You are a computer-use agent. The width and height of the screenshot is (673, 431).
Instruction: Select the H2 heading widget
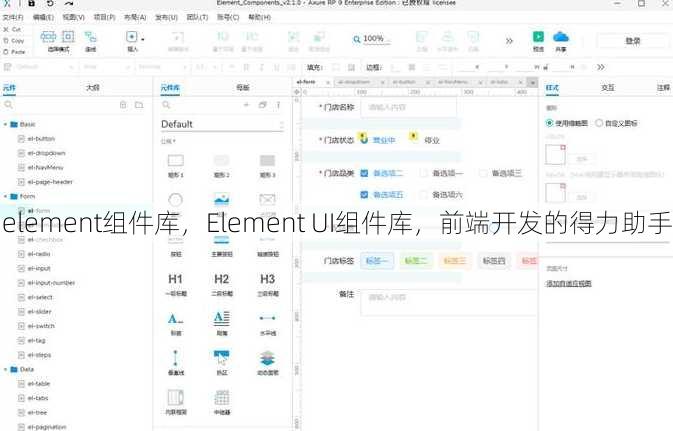point(221,285)
